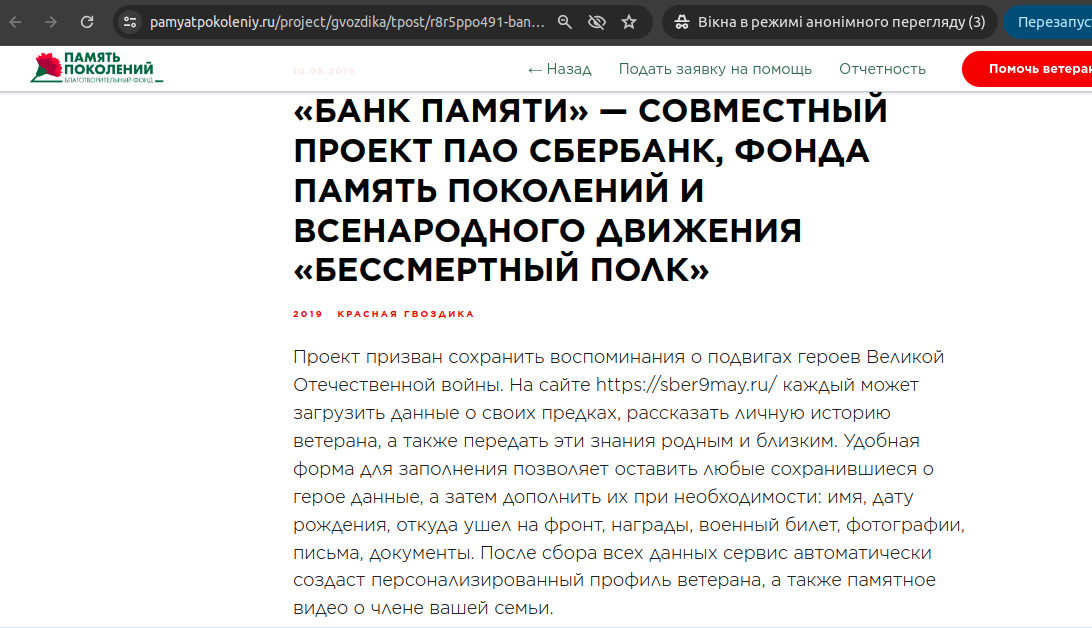Open the Красная гвоздика category tag
This screenshot has height=628, width=1092.
(405, 314)
